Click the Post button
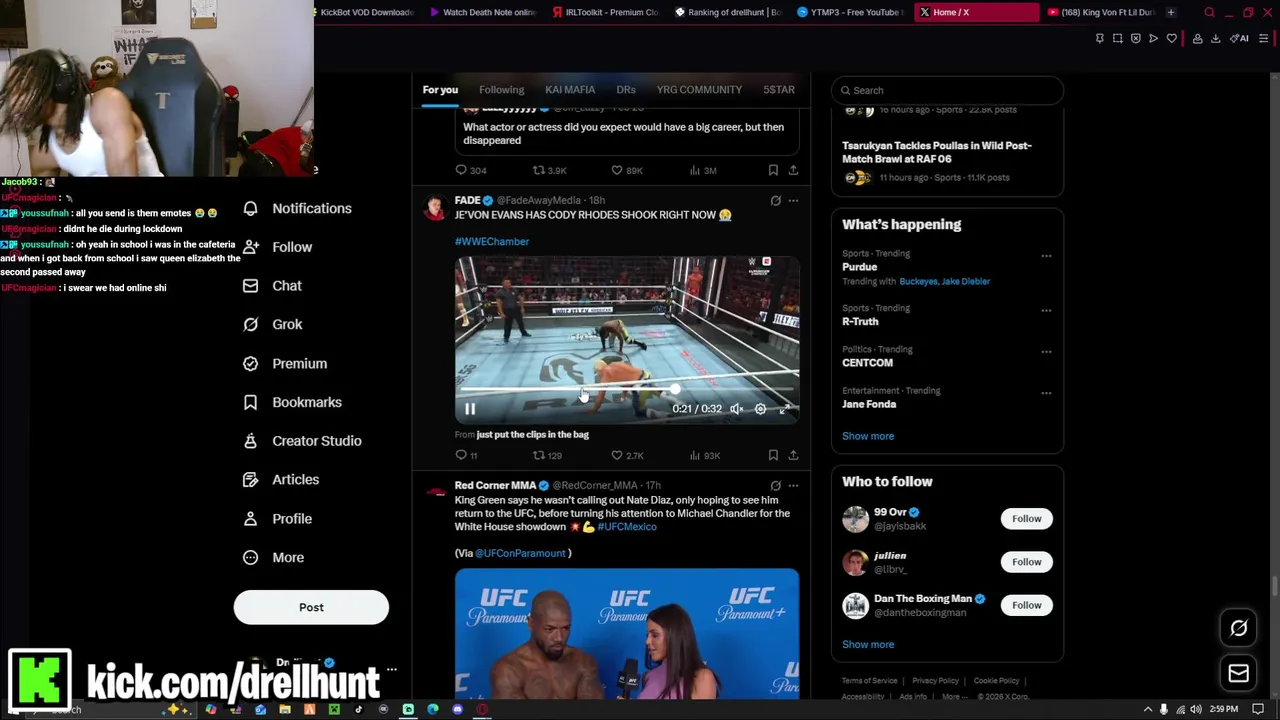Image resolution: width=1280 pixels, height=720 pixels. 311,607
